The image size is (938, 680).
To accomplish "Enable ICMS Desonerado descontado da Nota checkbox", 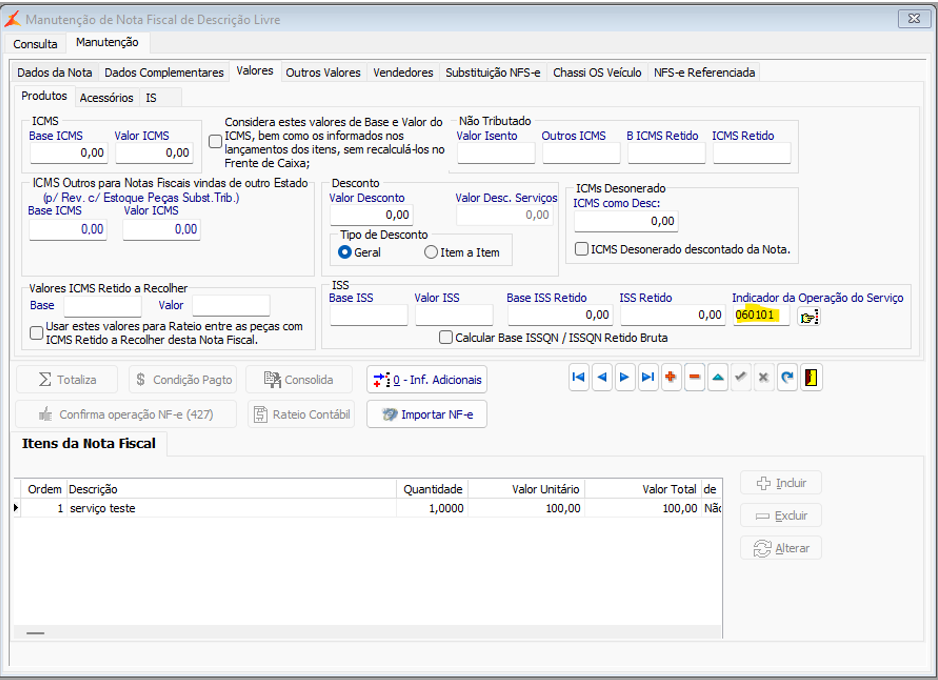I will [582, 249].
